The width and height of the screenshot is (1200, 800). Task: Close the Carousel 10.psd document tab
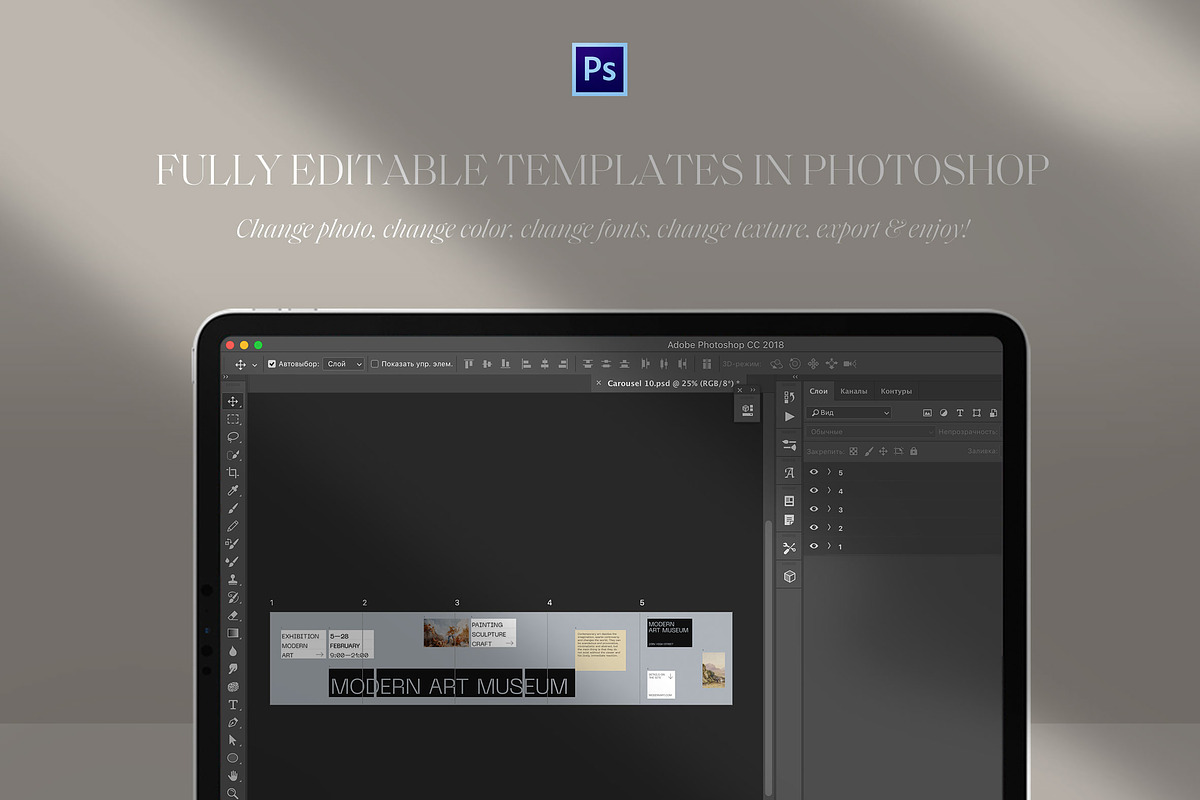pos(599,383)
